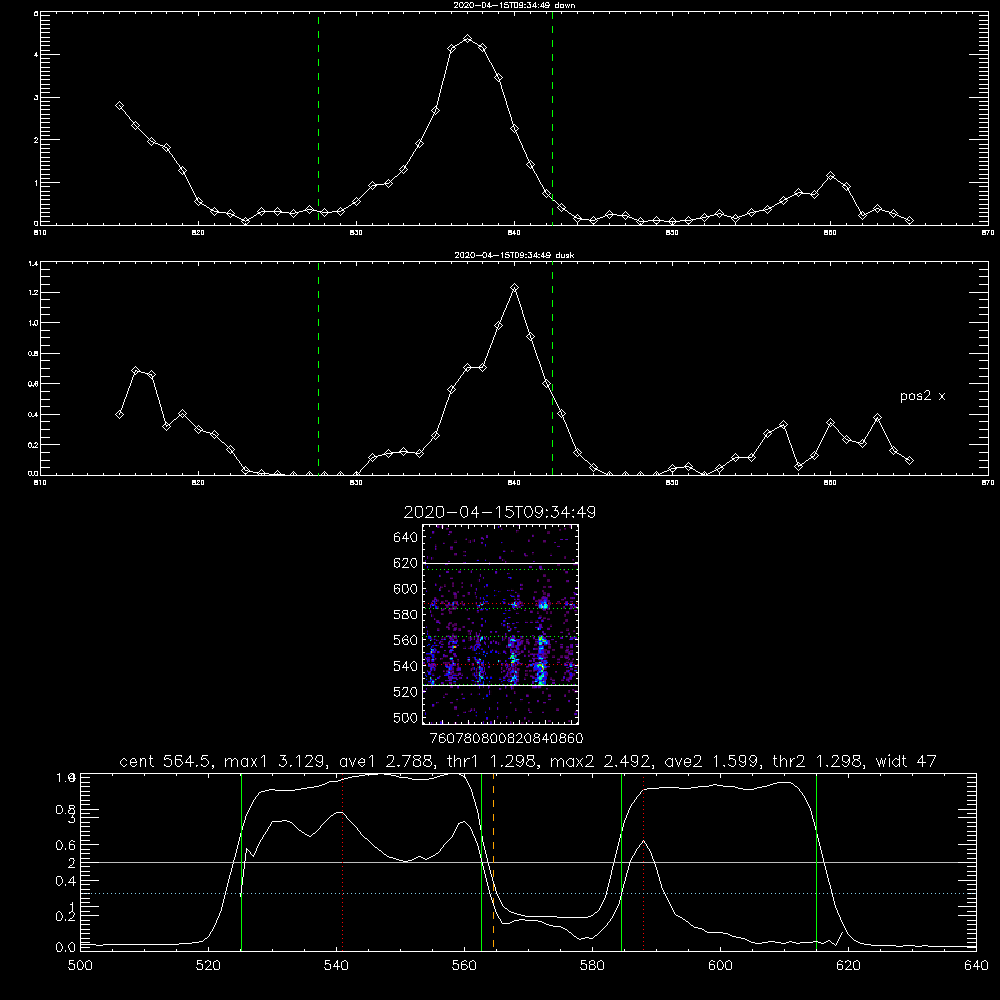Click the '520' y-axis label of spectral image

point(406,692)
